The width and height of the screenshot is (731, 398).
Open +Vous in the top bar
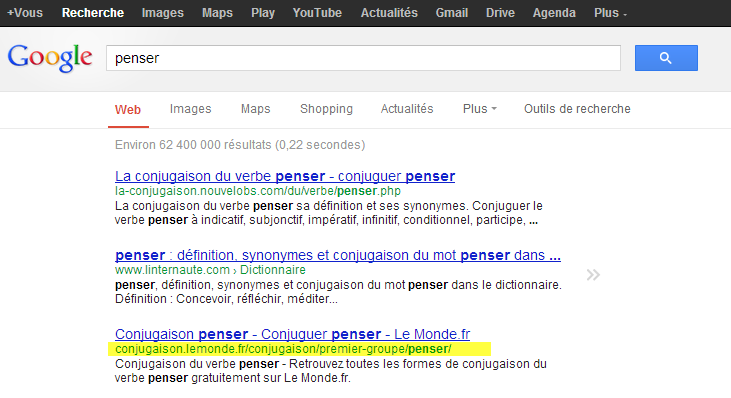coord(25,13)
